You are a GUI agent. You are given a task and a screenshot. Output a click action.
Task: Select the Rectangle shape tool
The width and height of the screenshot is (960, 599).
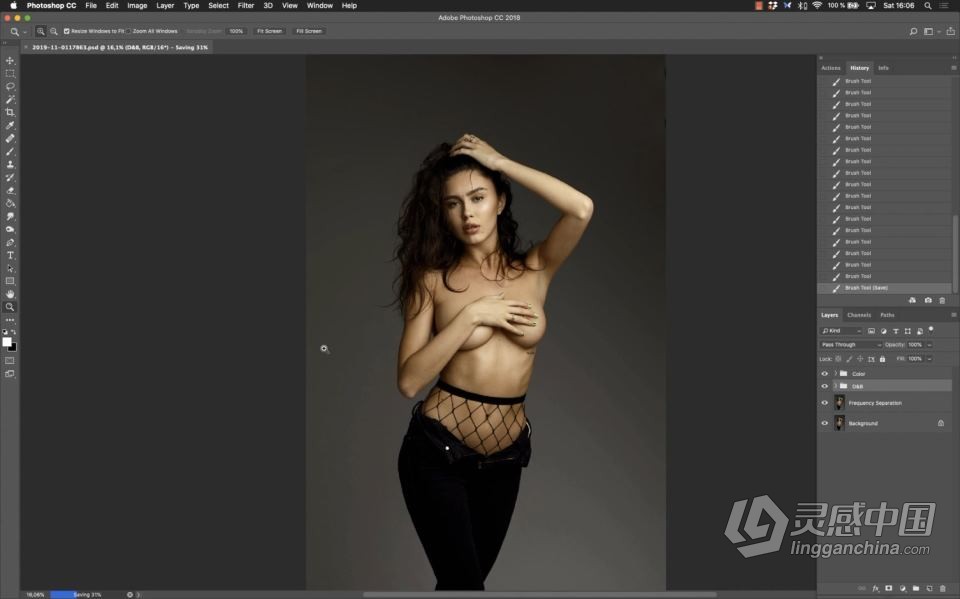10,281
